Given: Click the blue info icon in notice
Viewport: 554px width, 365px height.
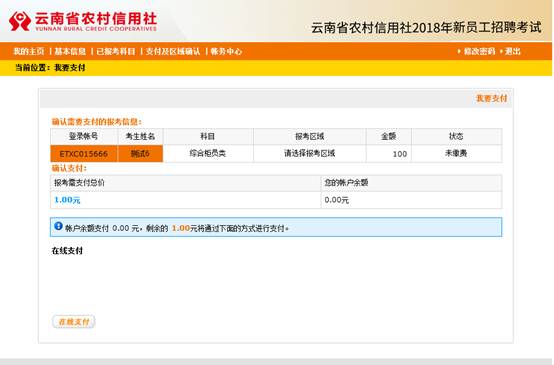Looking at the screenshot, I should pos(59,226).
